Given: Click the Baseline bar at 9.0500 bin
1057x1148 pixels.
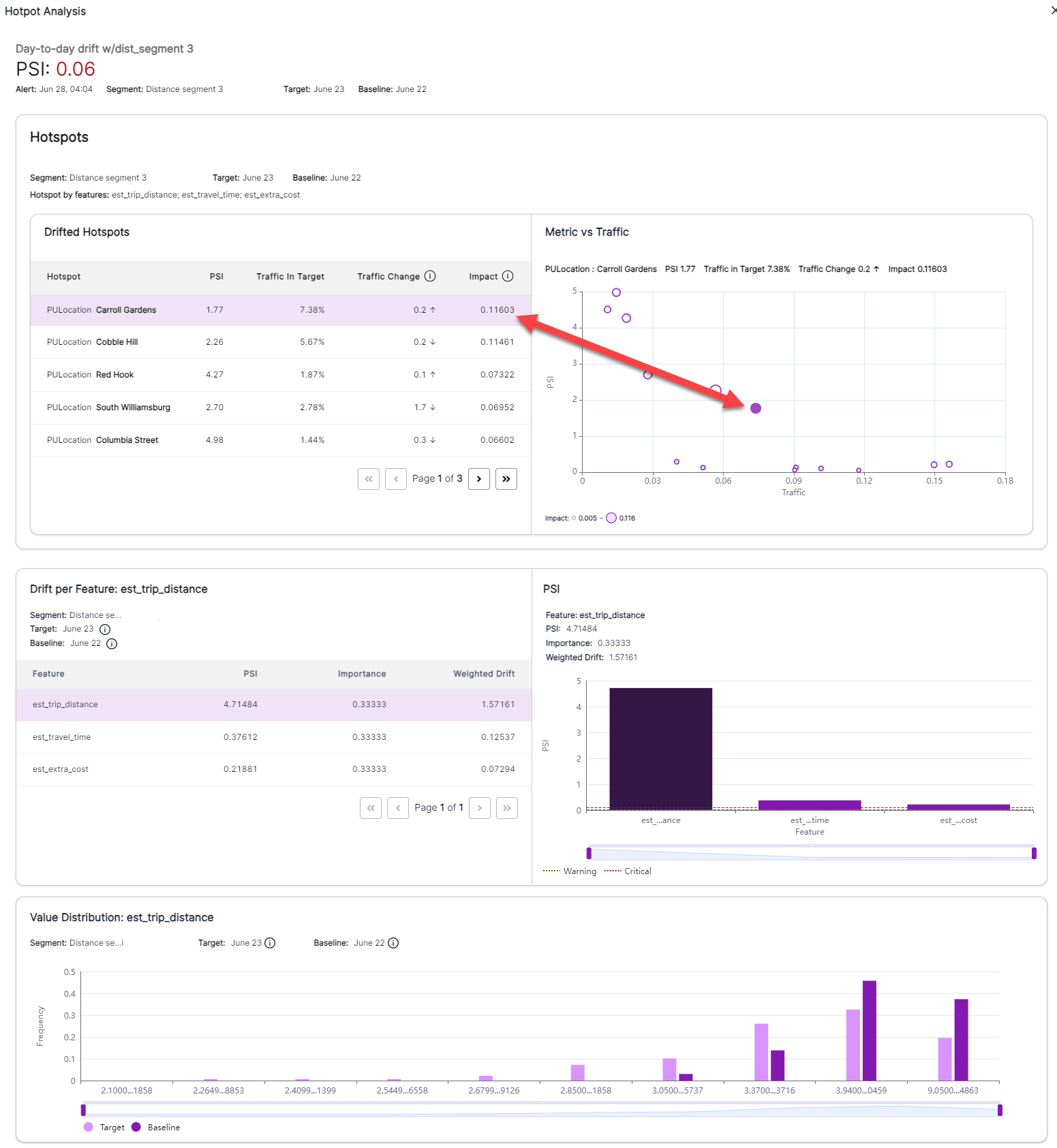Looking at the screenshot, I should [961, 1040].
